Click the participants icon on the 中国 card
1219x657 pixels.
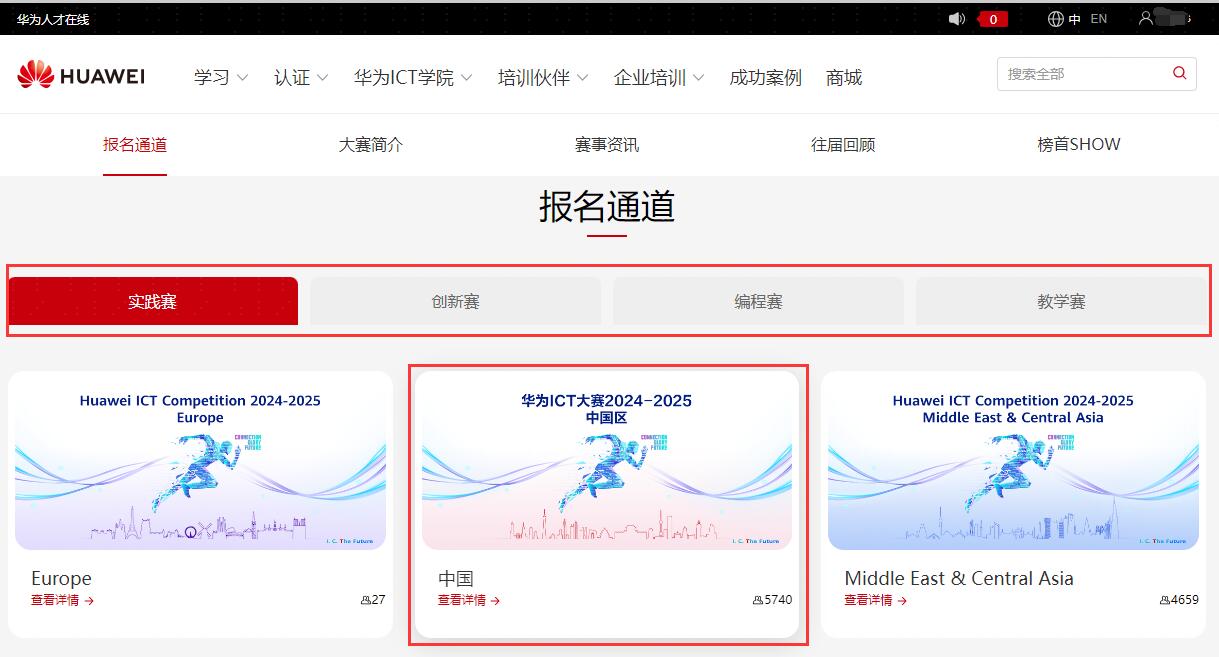pos(758,600)
